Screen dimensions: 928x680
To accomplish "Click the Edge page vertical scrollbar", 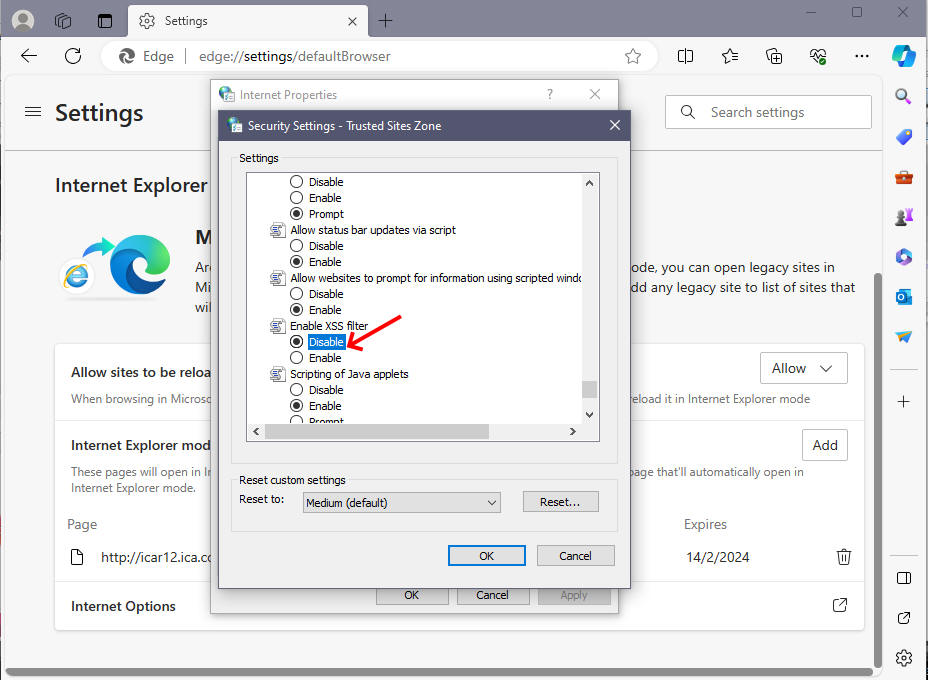I will [x=878, y=470].
